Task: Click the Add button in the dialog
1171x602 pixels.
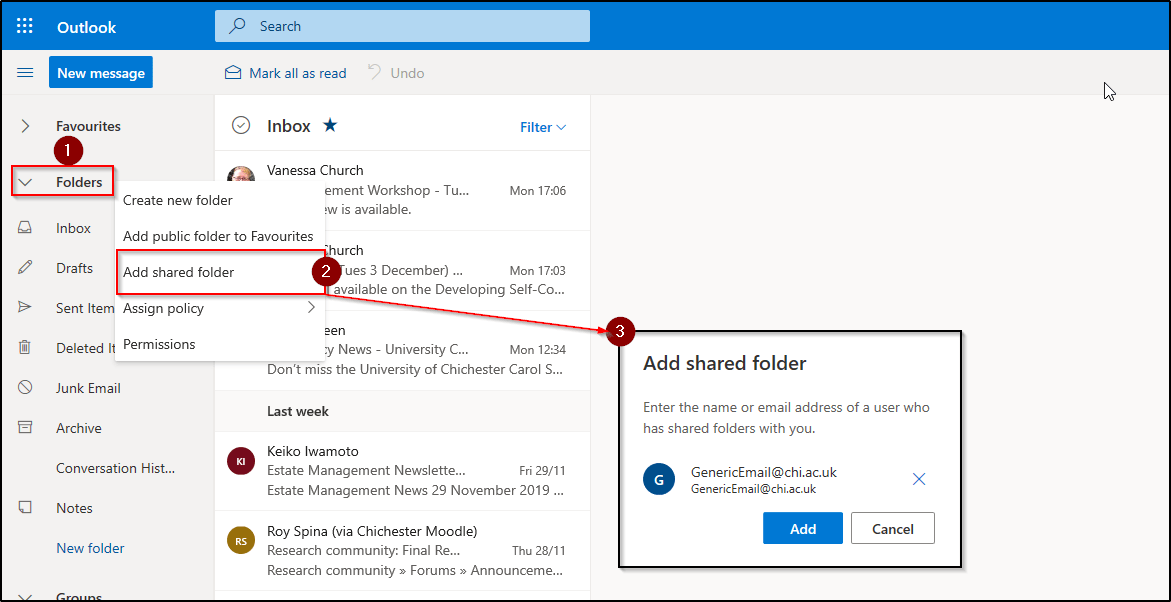Action: coord(802,528)
